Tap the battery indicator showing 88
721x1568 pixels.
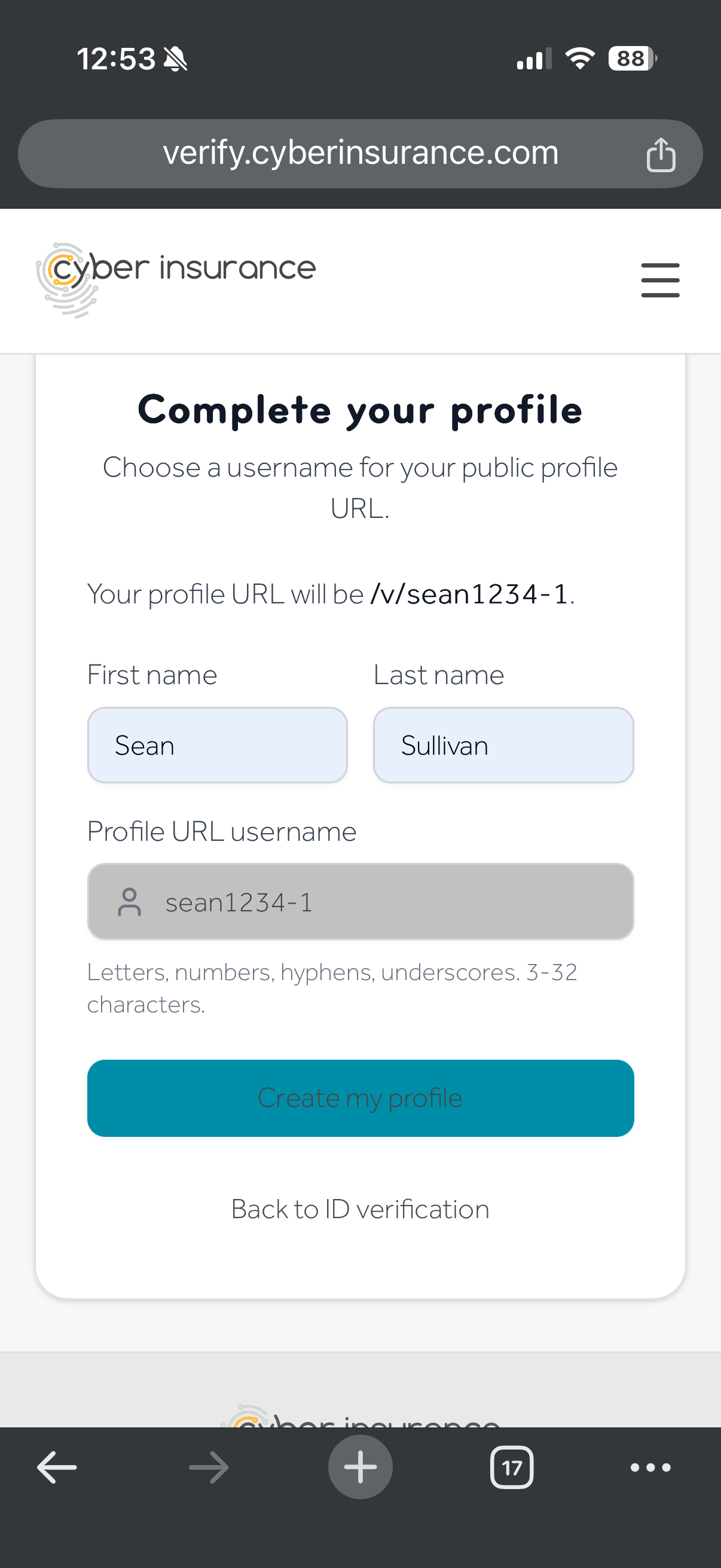(629, 58)
